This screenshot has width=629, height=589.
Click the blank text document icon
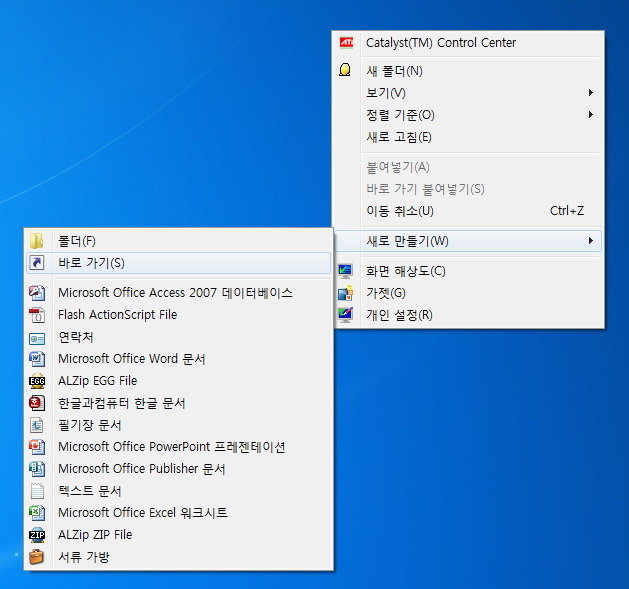click(37, 491)
